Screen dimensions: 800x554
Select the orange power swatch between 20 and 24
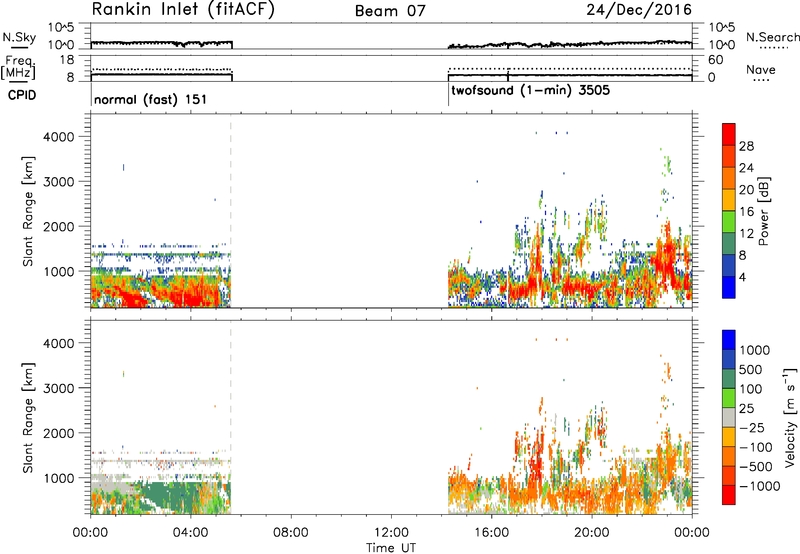tap(729, 178)
